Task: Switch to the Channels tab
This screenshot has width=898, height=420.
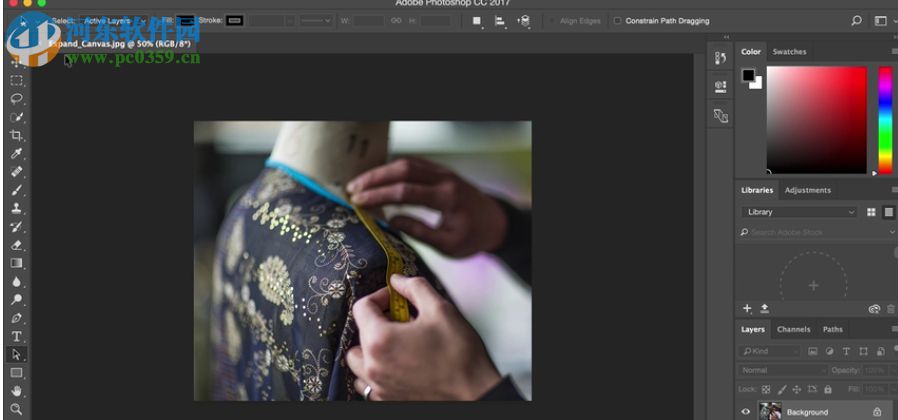Action: tap(793, 329)
